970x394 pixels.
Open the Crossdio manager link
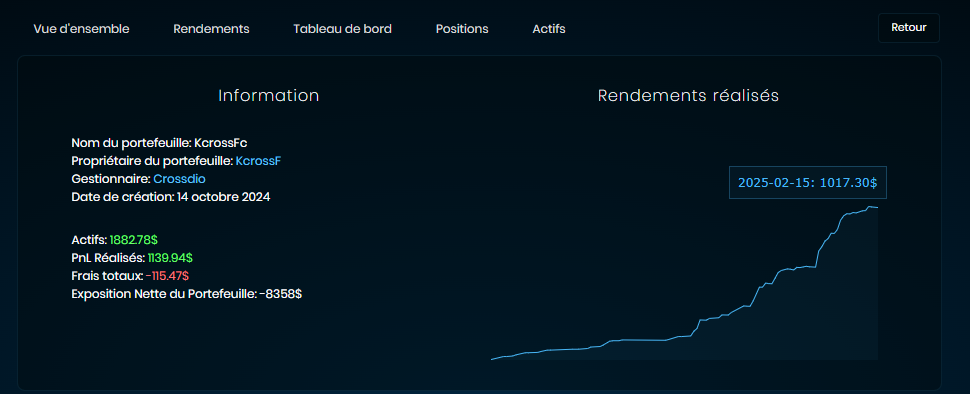179,179
